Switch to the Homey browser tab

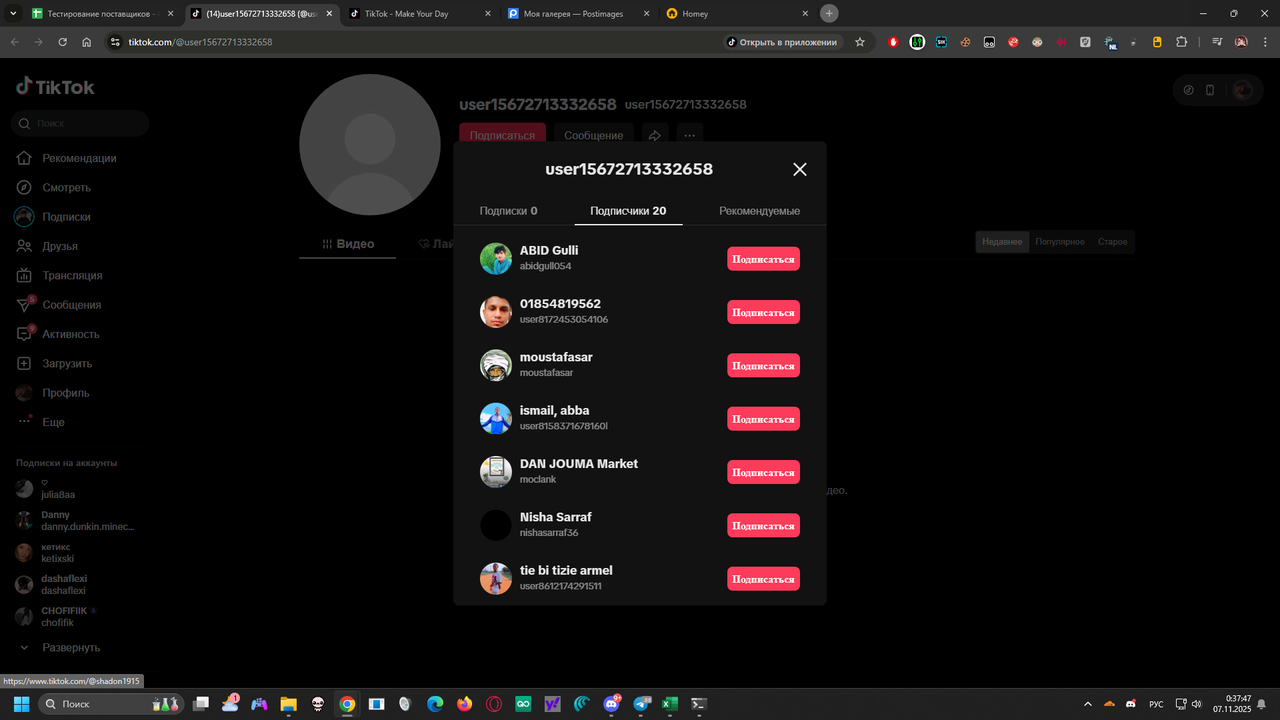click(737, 14)
